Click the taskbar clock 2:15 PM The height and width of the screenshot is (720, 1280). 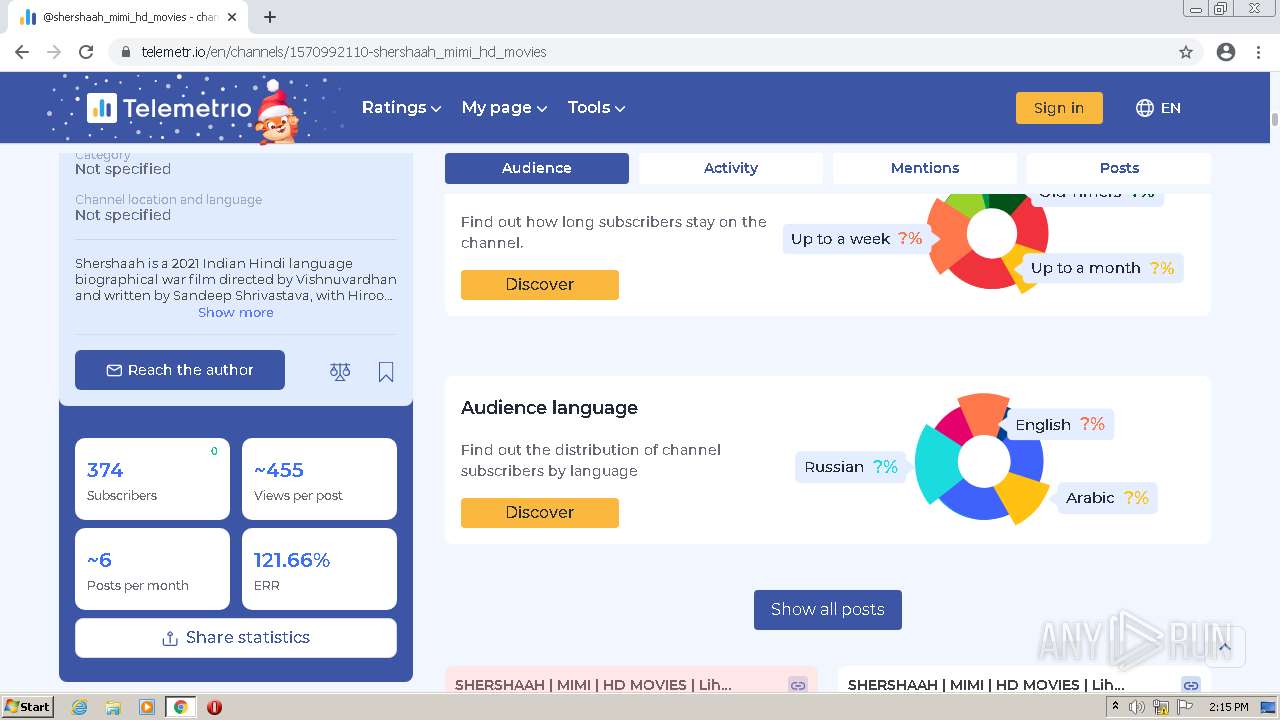pos(1228,707)
